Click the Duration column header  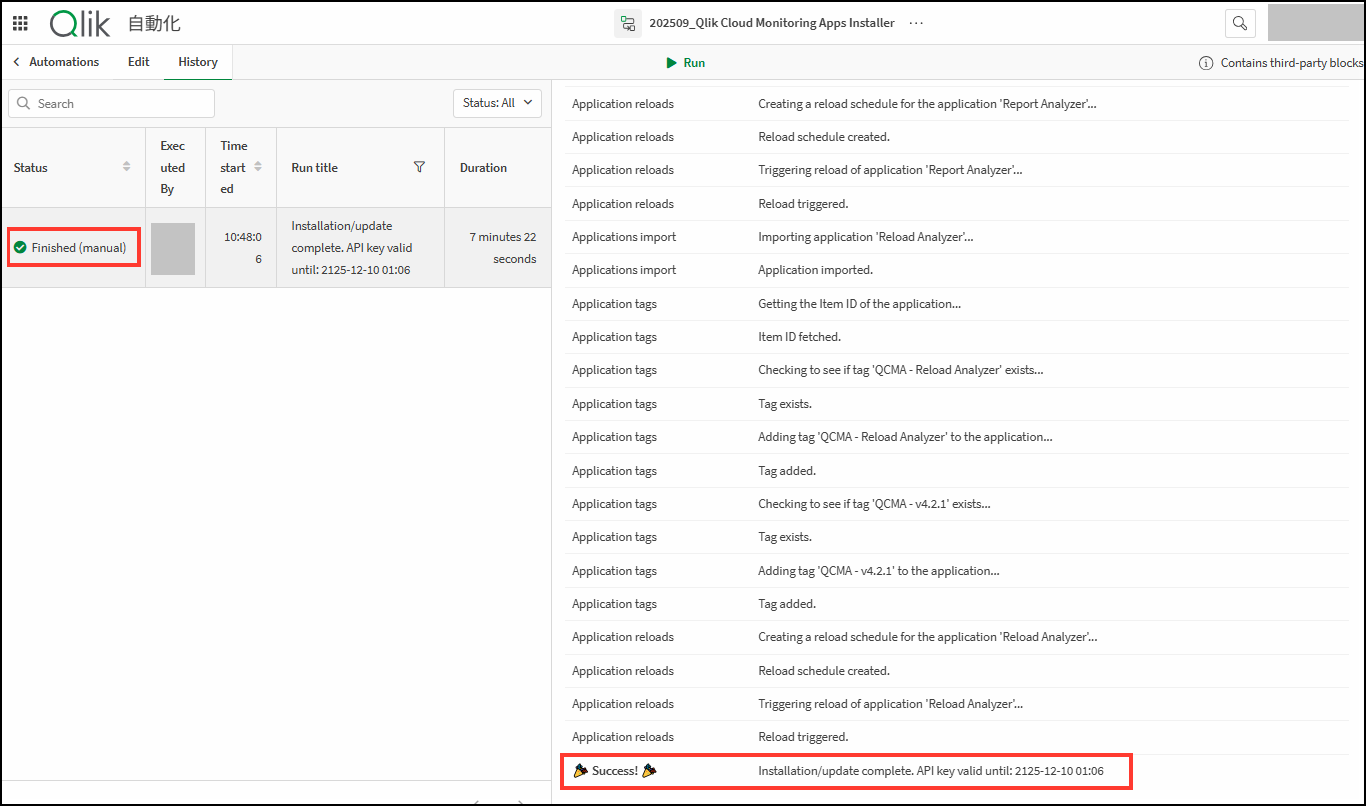483,168
